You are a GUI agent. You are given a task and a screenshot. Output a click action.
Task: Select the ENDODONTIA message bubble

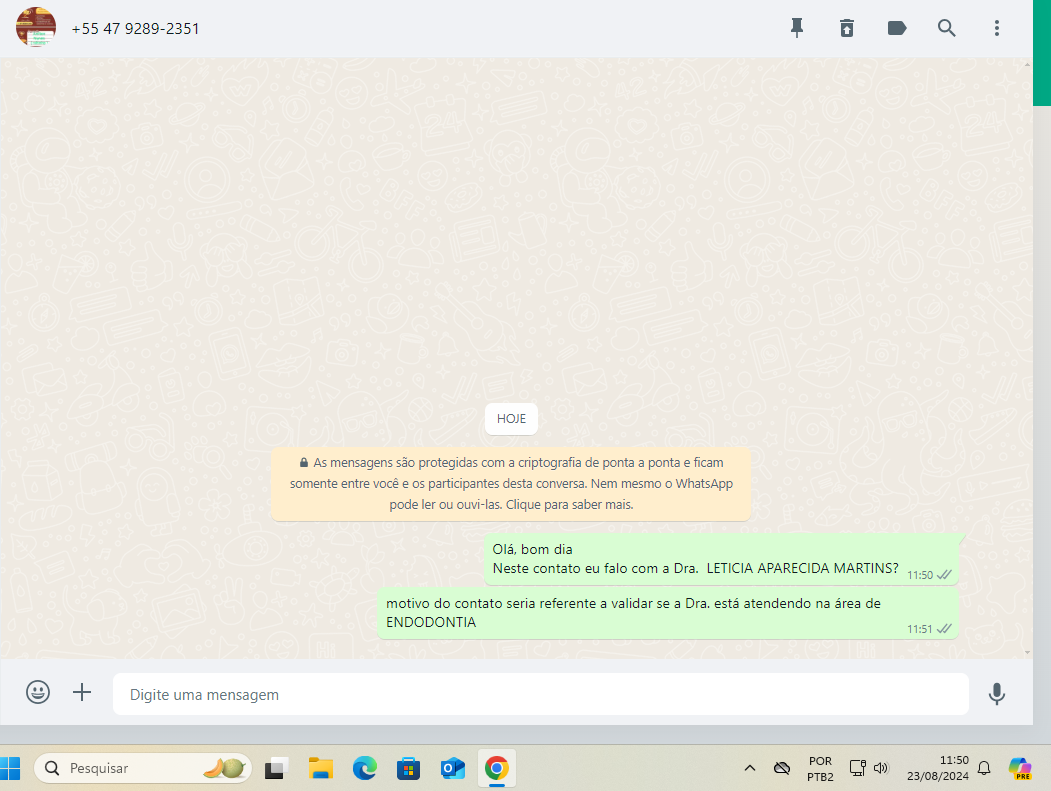tap(668, 613)
